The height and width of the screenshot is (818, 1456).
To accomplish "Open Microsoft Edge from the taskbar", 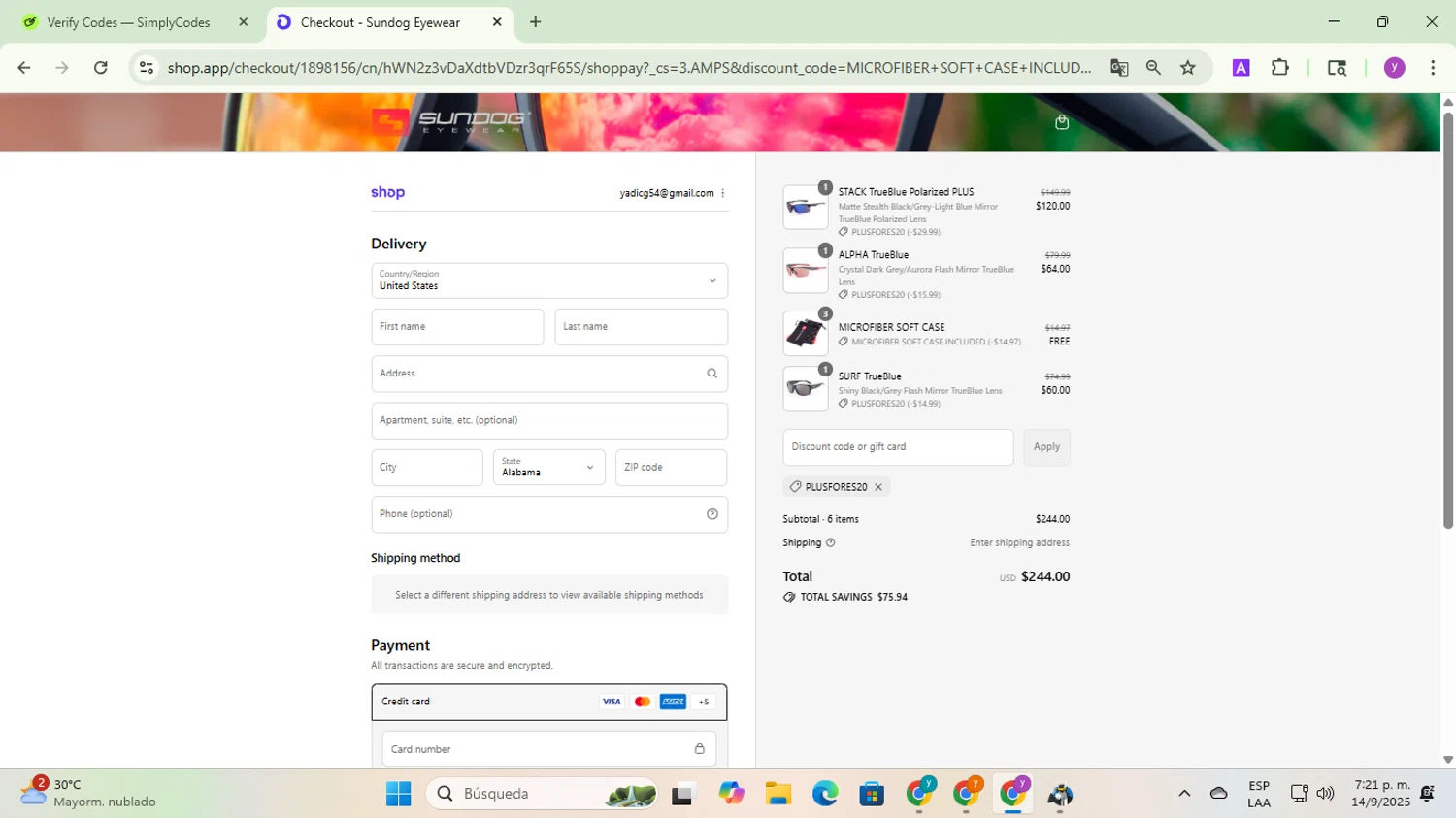I will (x=825, y=794).
